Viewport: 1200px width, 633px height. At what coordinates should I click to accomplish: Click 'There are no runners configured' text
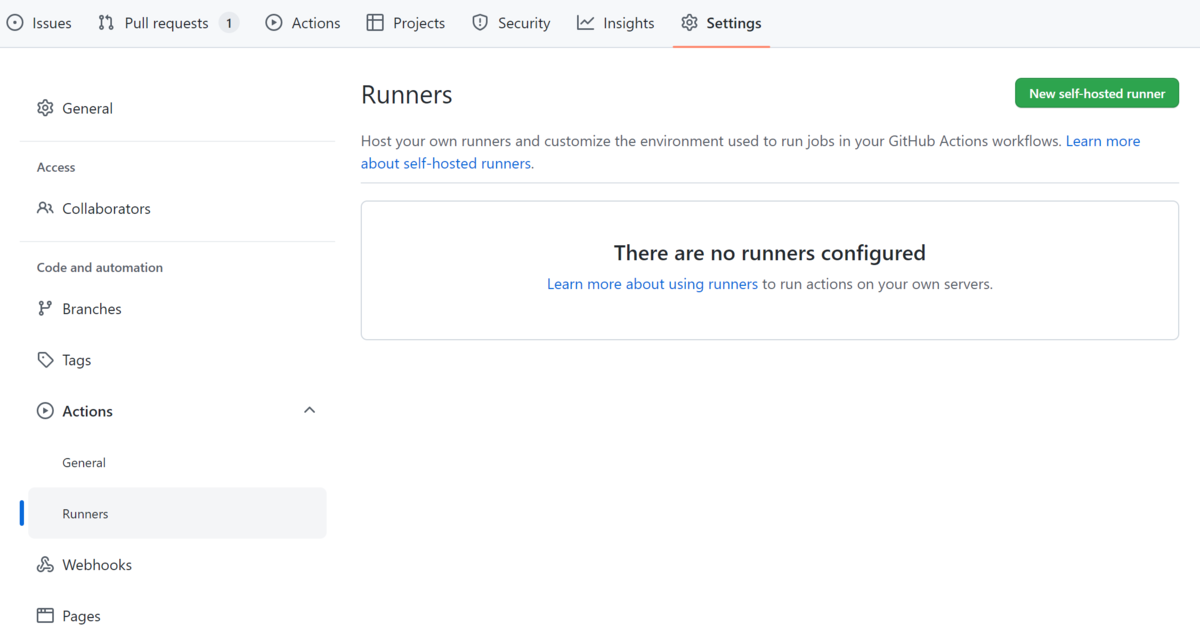tap(770, 253)
